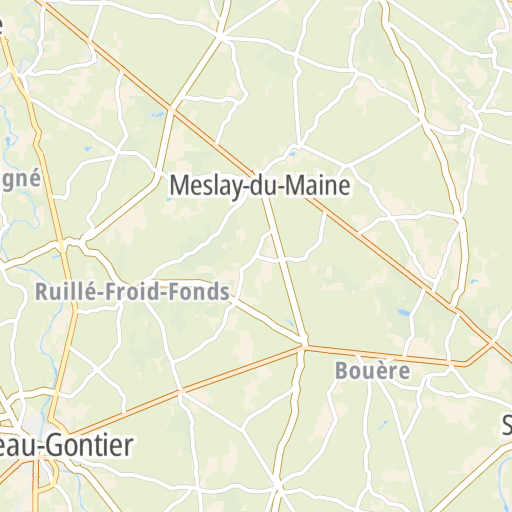Click the small pond just left of Meslay-du-Maine label
Viewport: 512px width, 512px height.
pos(170,200)
